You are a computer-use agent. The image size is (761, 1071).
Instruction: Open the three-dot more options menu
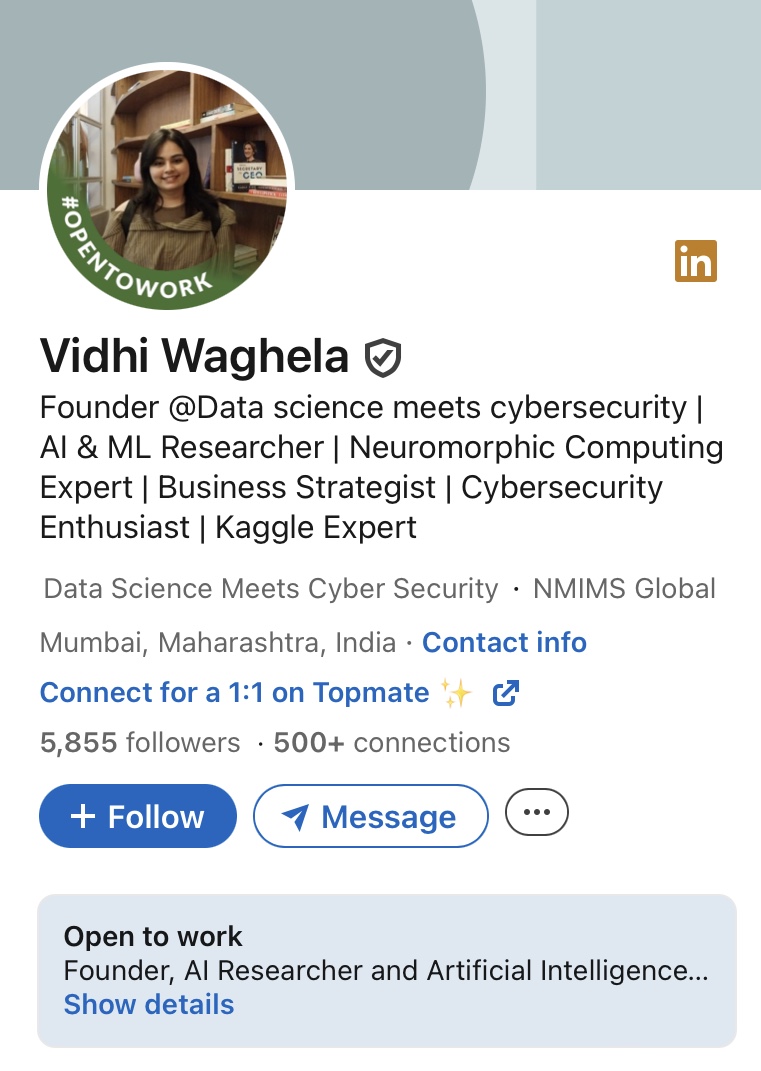tap(537, 812)
